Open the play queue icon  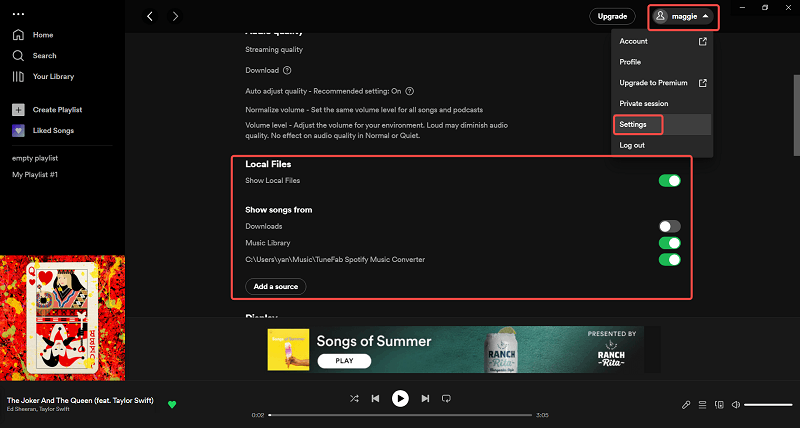(703, 405)
